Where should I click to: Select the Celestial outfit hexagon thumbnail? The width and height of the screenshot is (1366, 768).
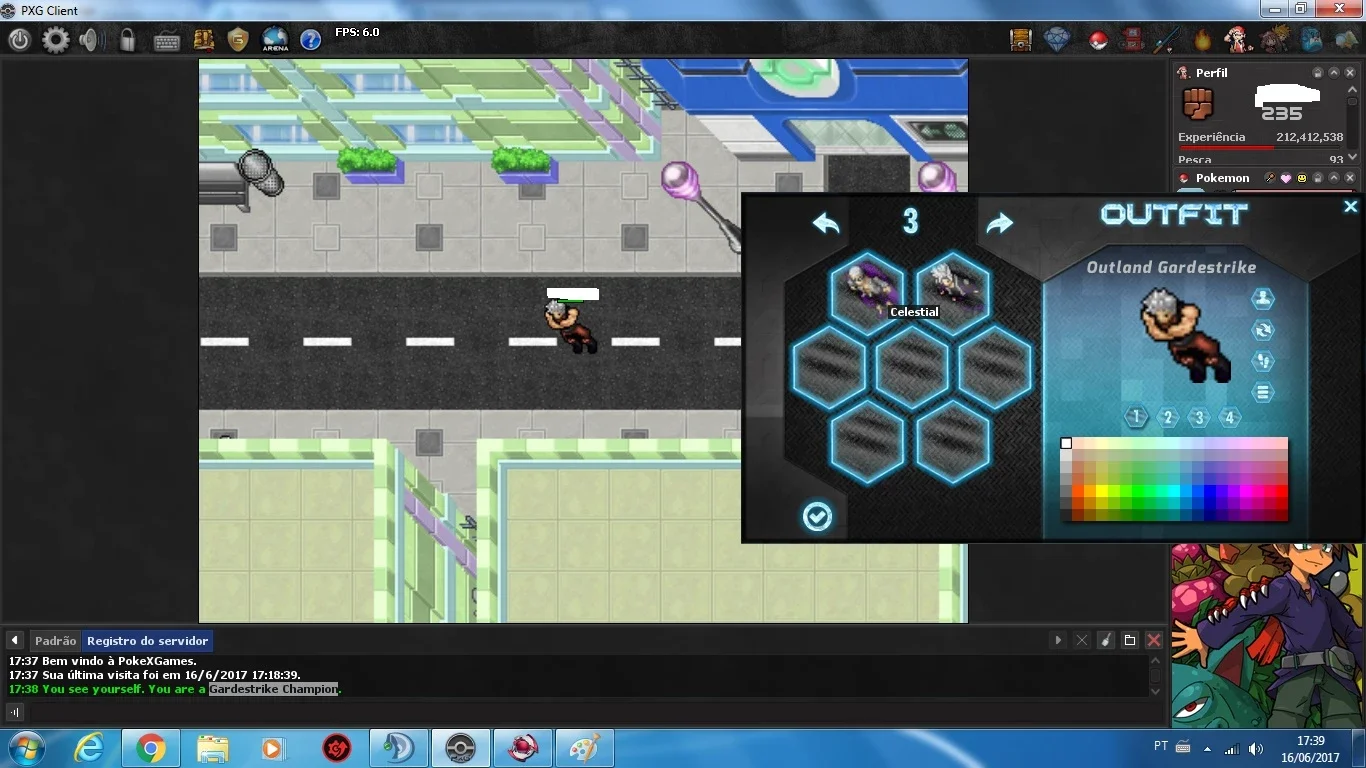[x=868, y=289]
